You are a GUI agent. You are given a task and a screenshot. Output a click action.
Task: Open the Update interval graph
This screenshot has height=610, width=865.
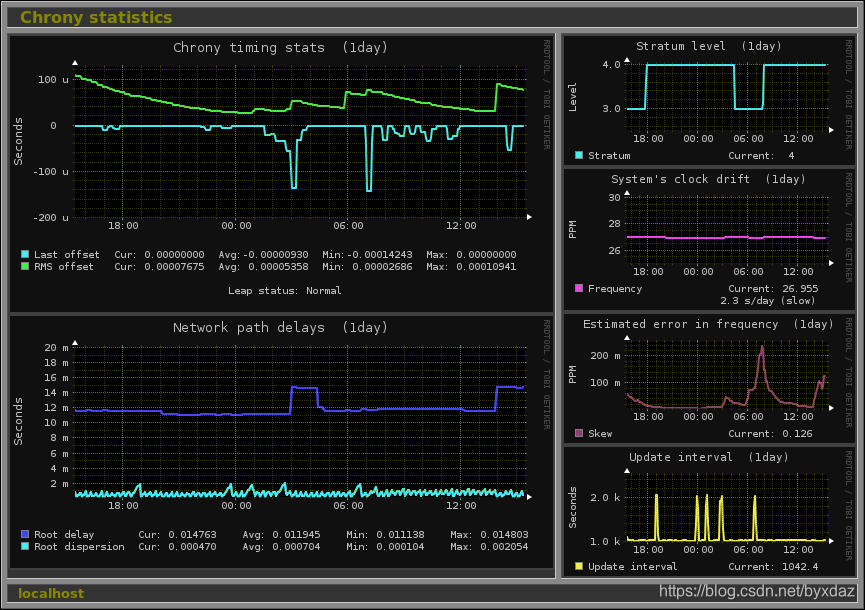[709, 512]
